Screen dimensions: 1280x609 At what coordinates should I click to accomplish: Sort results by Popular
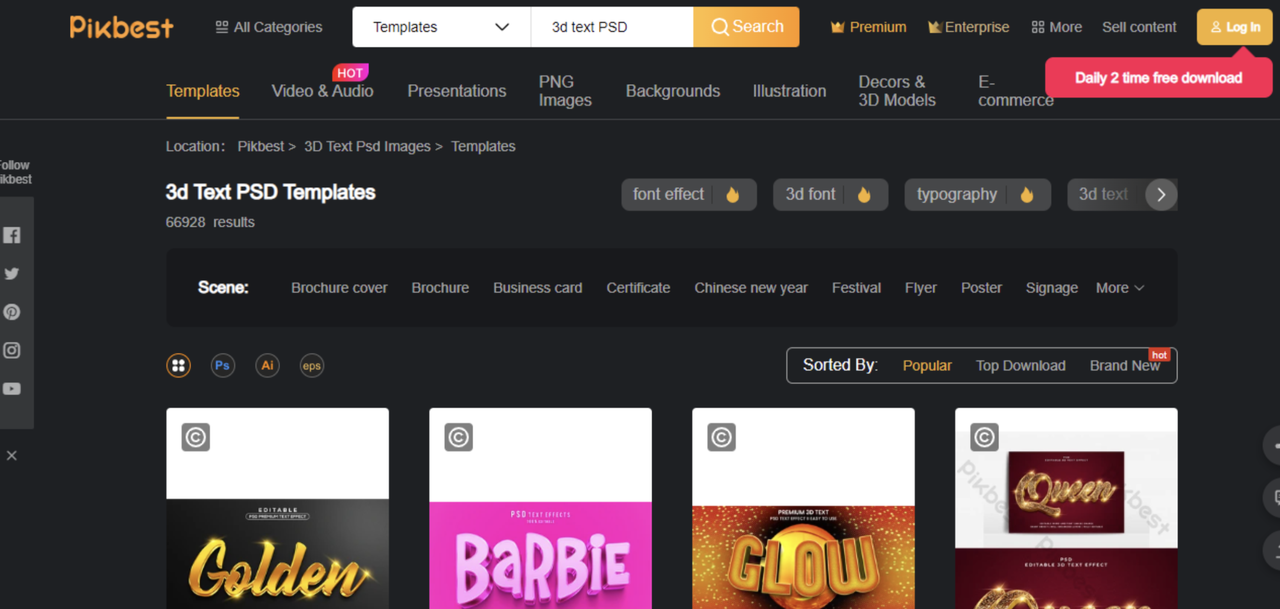click(927, 366)
